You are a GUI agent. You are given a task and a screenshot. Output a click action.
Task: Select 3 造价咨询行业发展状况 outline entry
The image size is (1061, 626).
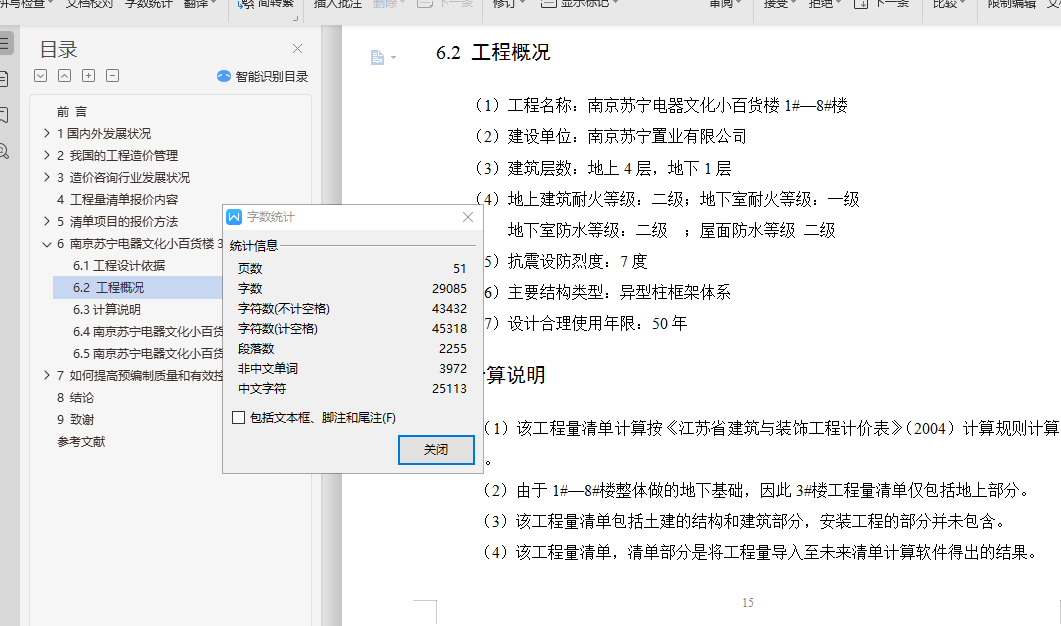point(123,177)
